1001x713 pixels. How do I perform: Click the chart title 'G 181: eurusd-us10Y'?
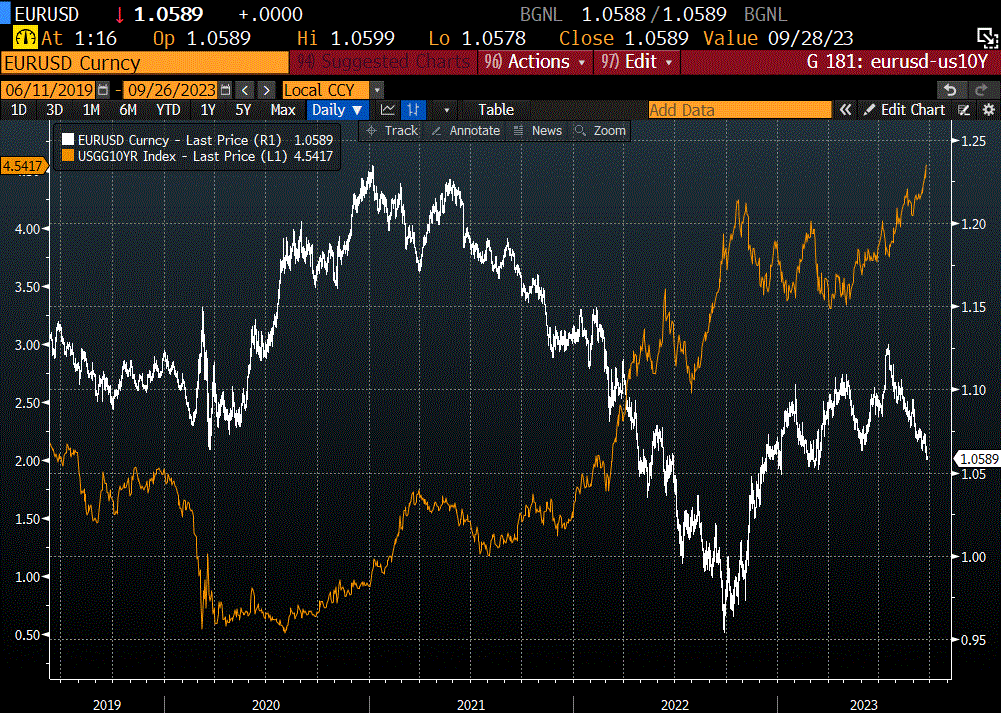[x=897, y=62]
